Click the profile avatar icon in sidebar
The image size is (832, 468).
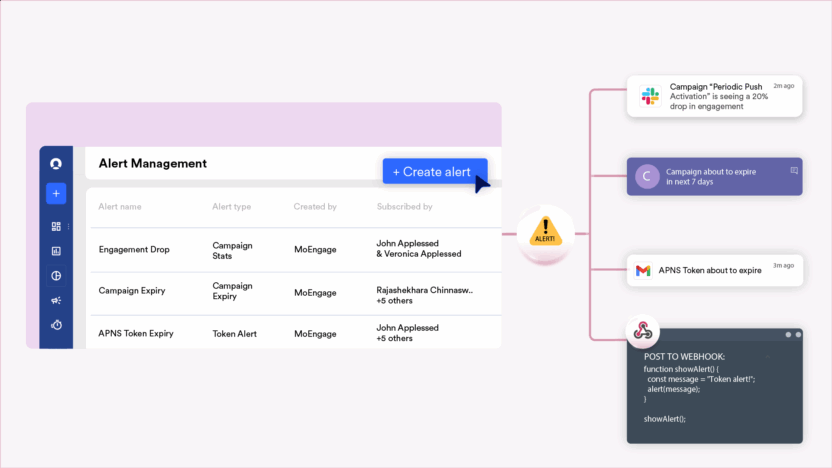[56, 164]
